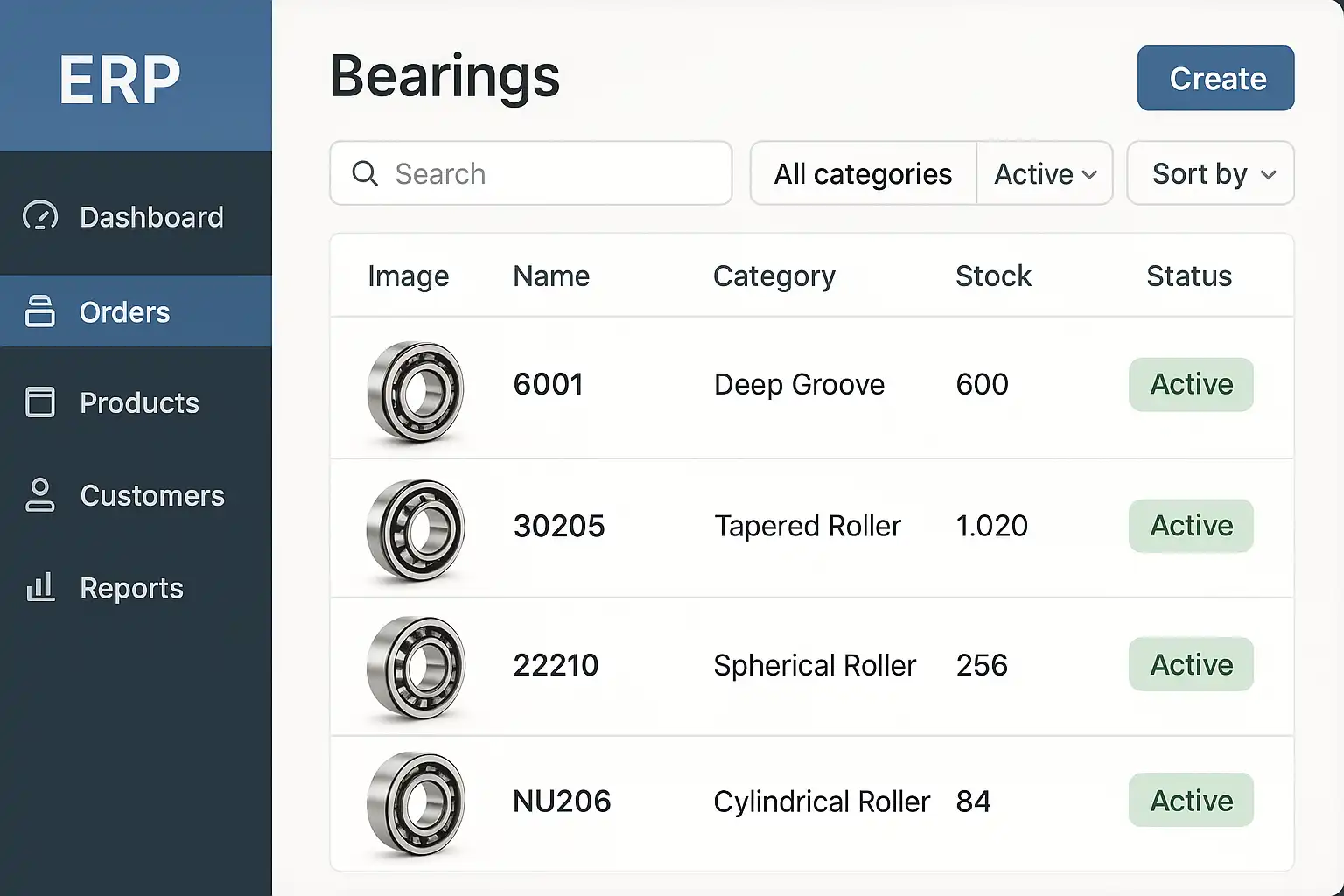1344x896 pixels.
Task: Click the Stock column header
Action: [x=993, y=276]
